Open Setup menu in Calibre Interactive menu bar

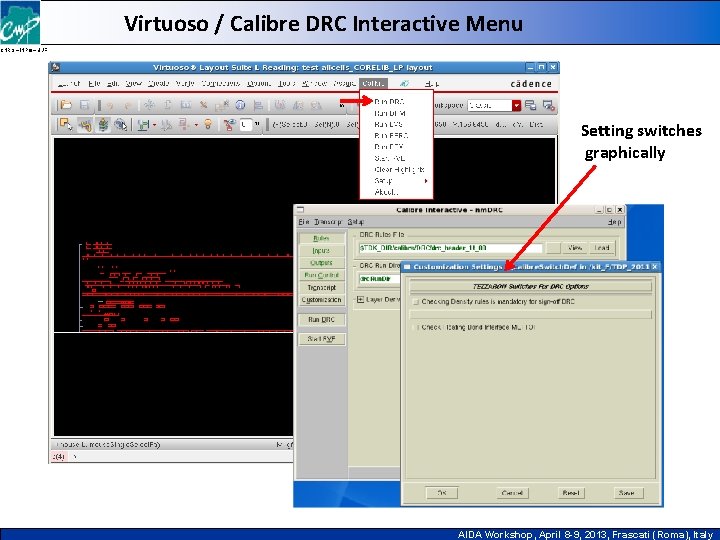(355, 222)
